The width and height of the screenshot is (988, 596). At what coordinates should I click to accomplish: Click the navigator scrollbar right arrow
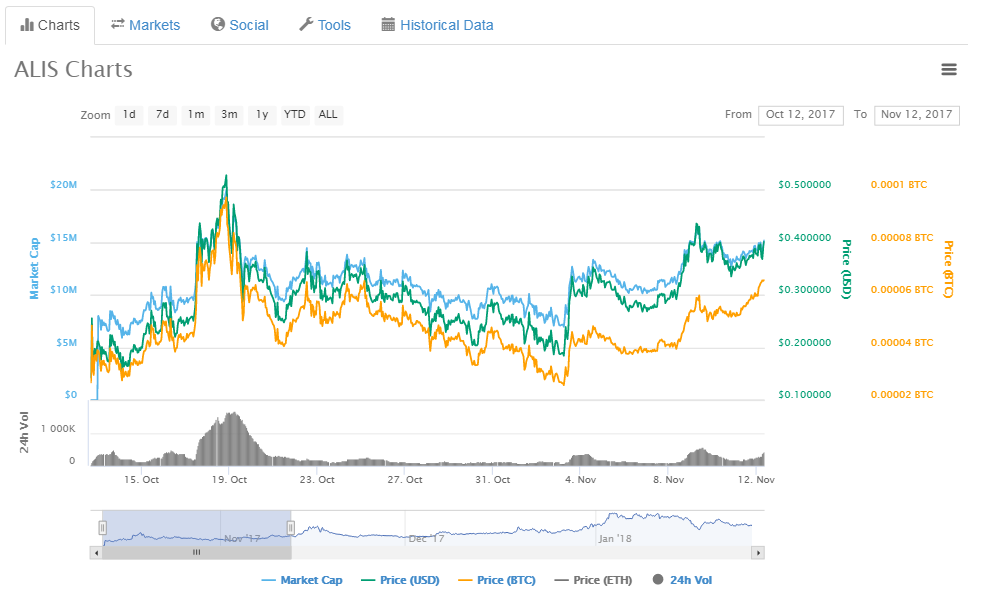coord(758,553)
